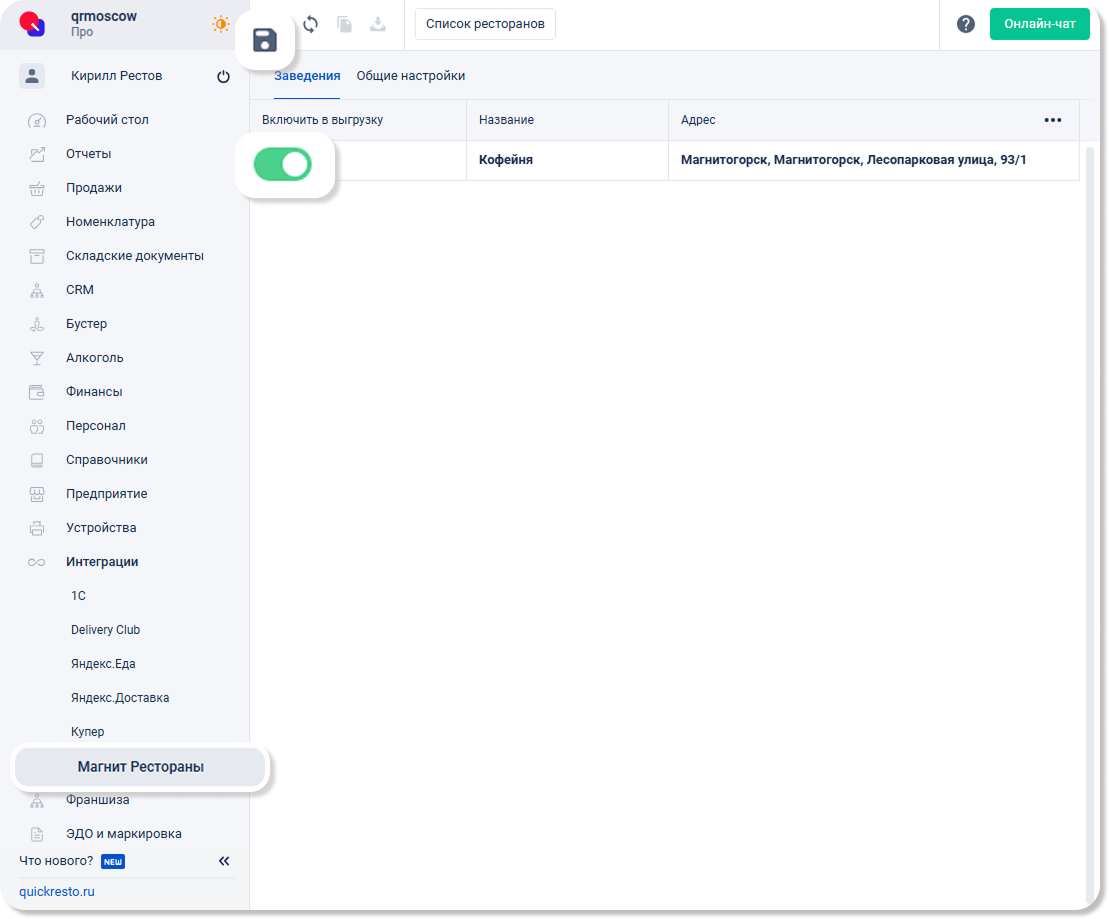1109x919 pixels.
Task: Follow the quickresto.ru link
Action: (57, 891)
